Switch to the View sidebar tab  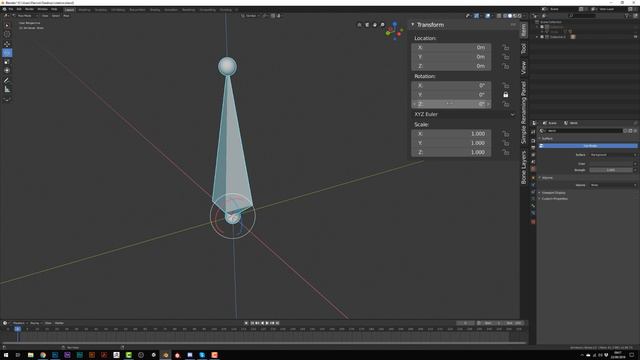click(524, 68)
